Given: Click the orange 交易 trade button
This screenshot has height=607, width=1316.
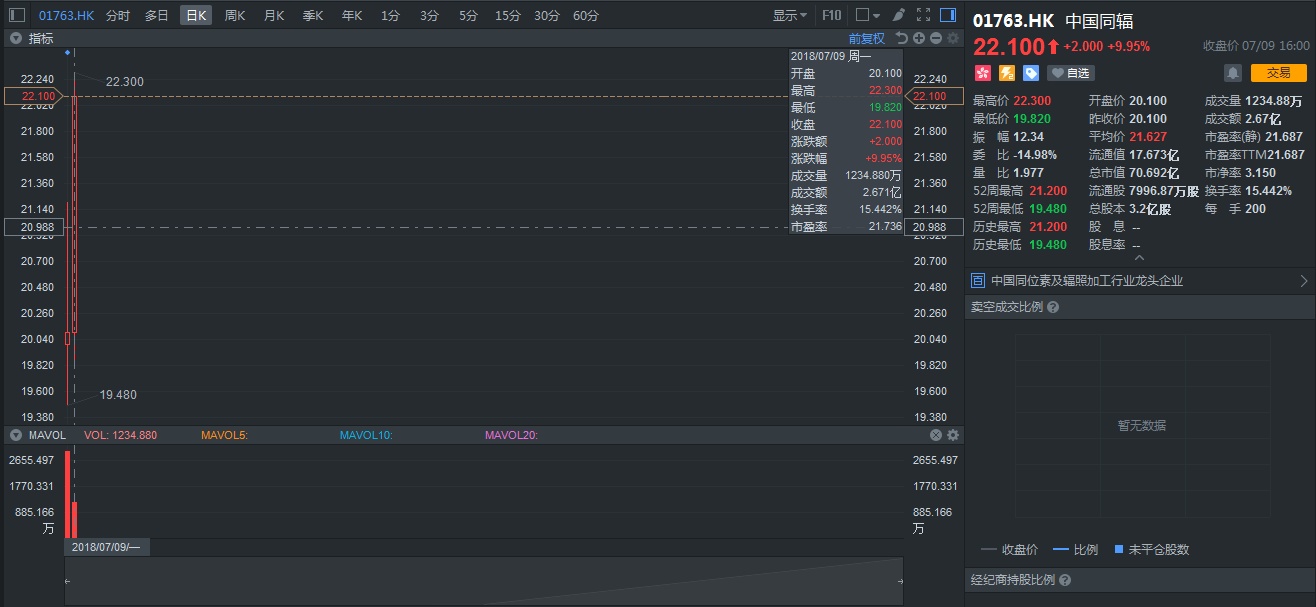Looking at the screenshot, I should click(1278, 73).
